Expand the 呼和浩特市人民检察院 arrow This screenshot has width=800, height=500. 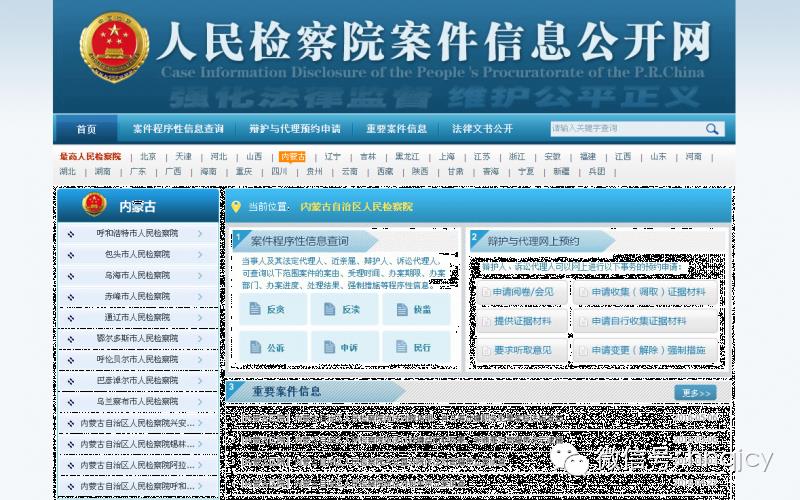pyautogui.click(x=200, y=233)
